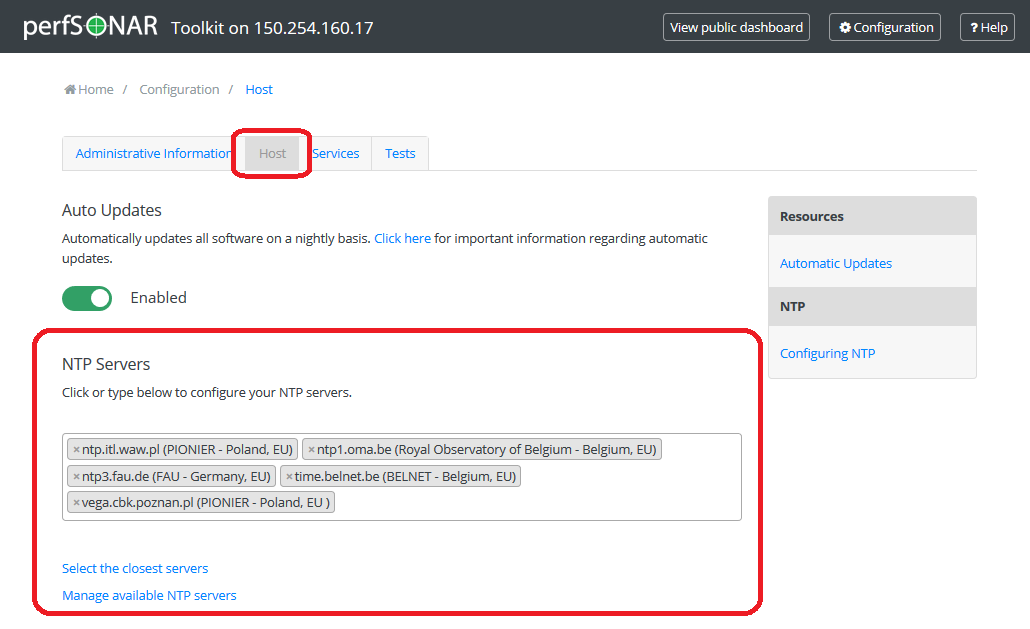Click Manage available NTP servers
This screenshot has width=1030, height=629.
tap(149, 596)
